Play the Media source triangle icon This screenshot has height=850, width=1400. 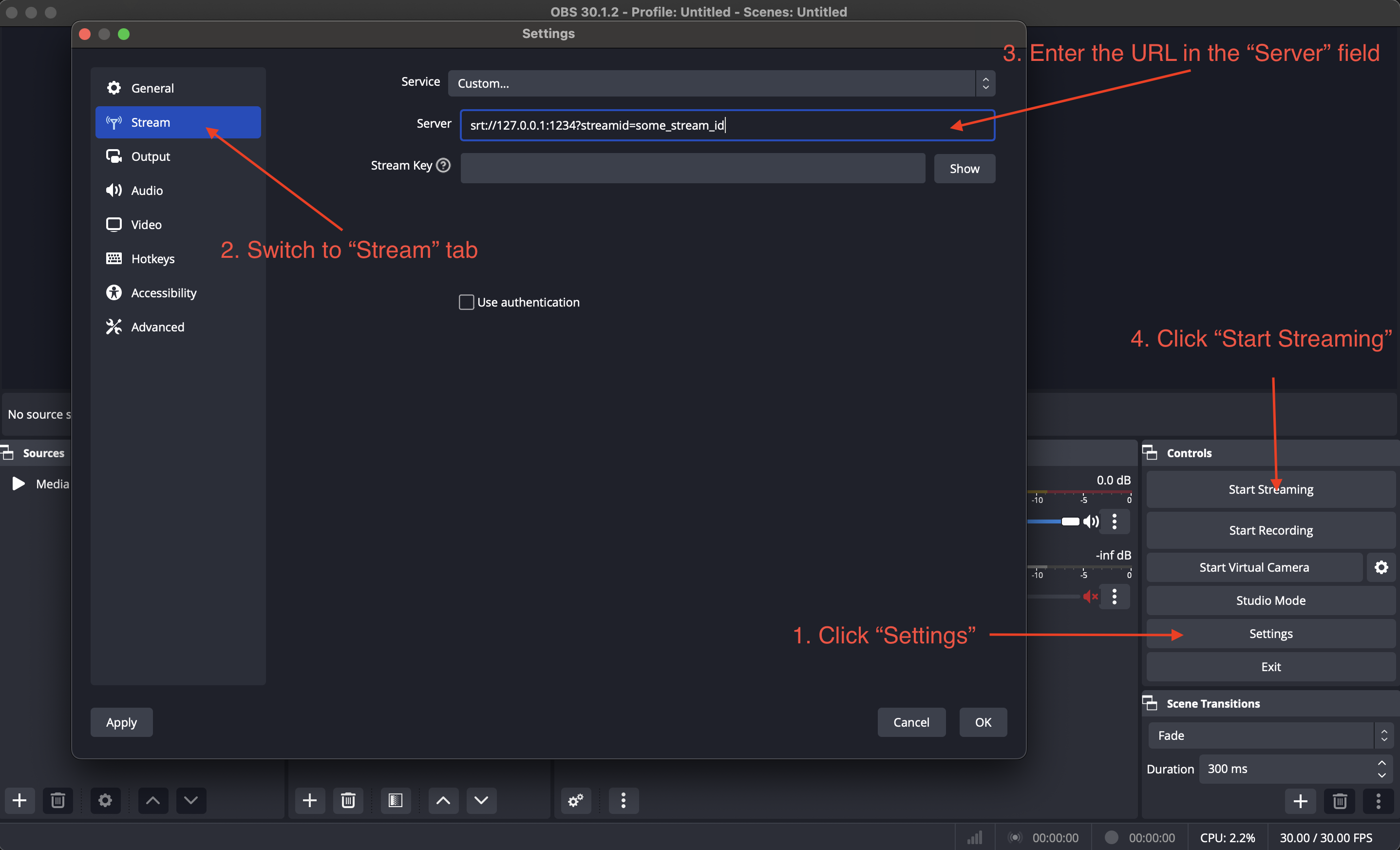[19, 484]
